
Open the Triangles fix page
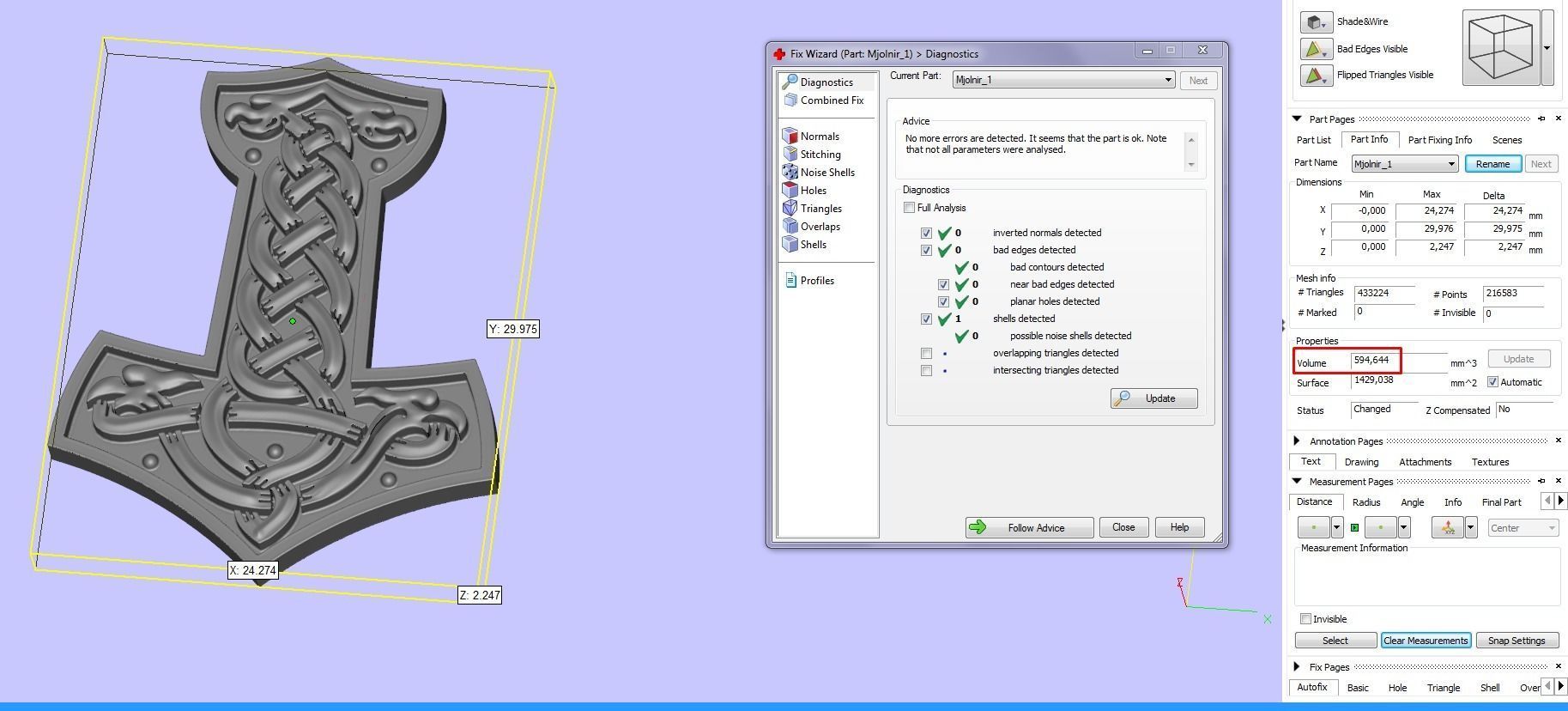coord(813,209)
